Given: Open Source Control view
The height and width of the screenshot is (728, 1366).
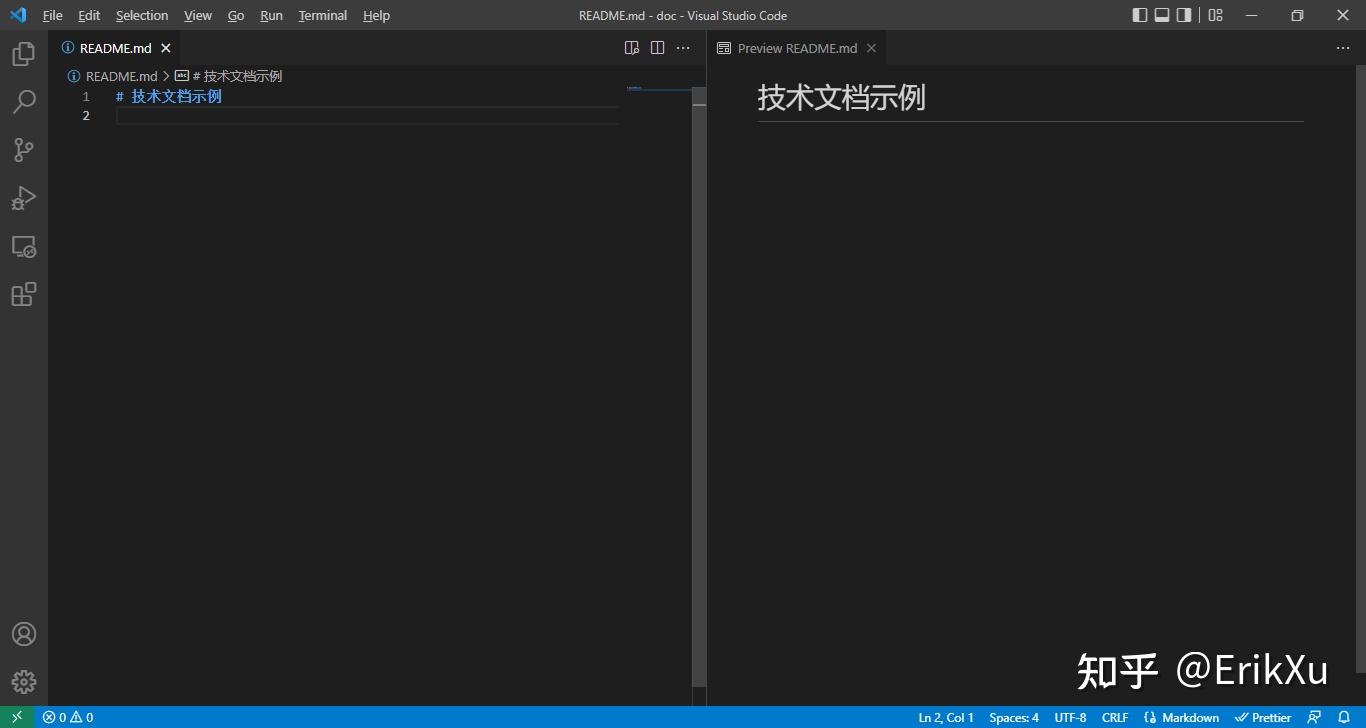Looking at the screenshot, I should (23, 150).
